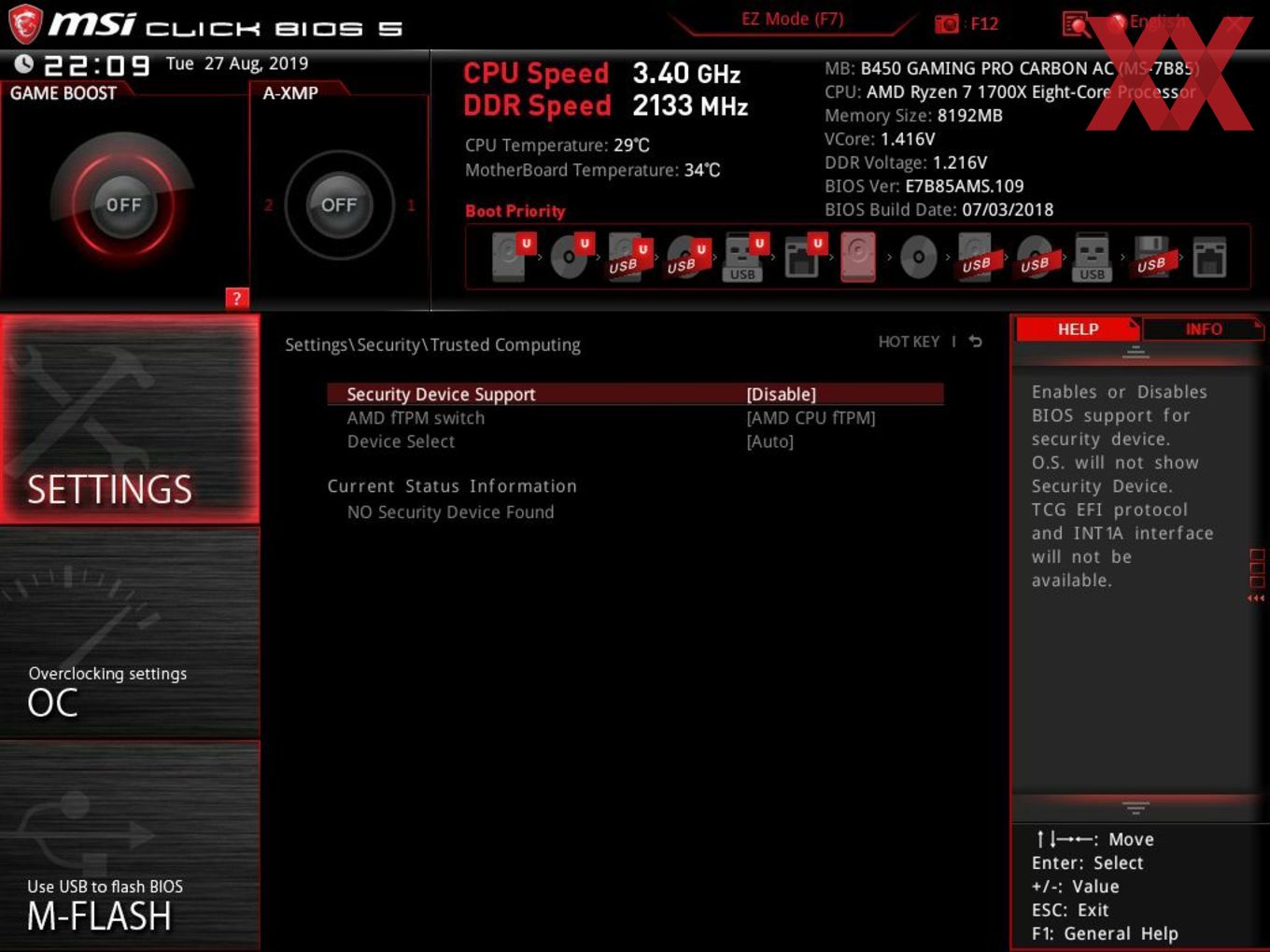
Task: Click the date Tue 27 Aug, 2019
Action: point(237,63)
